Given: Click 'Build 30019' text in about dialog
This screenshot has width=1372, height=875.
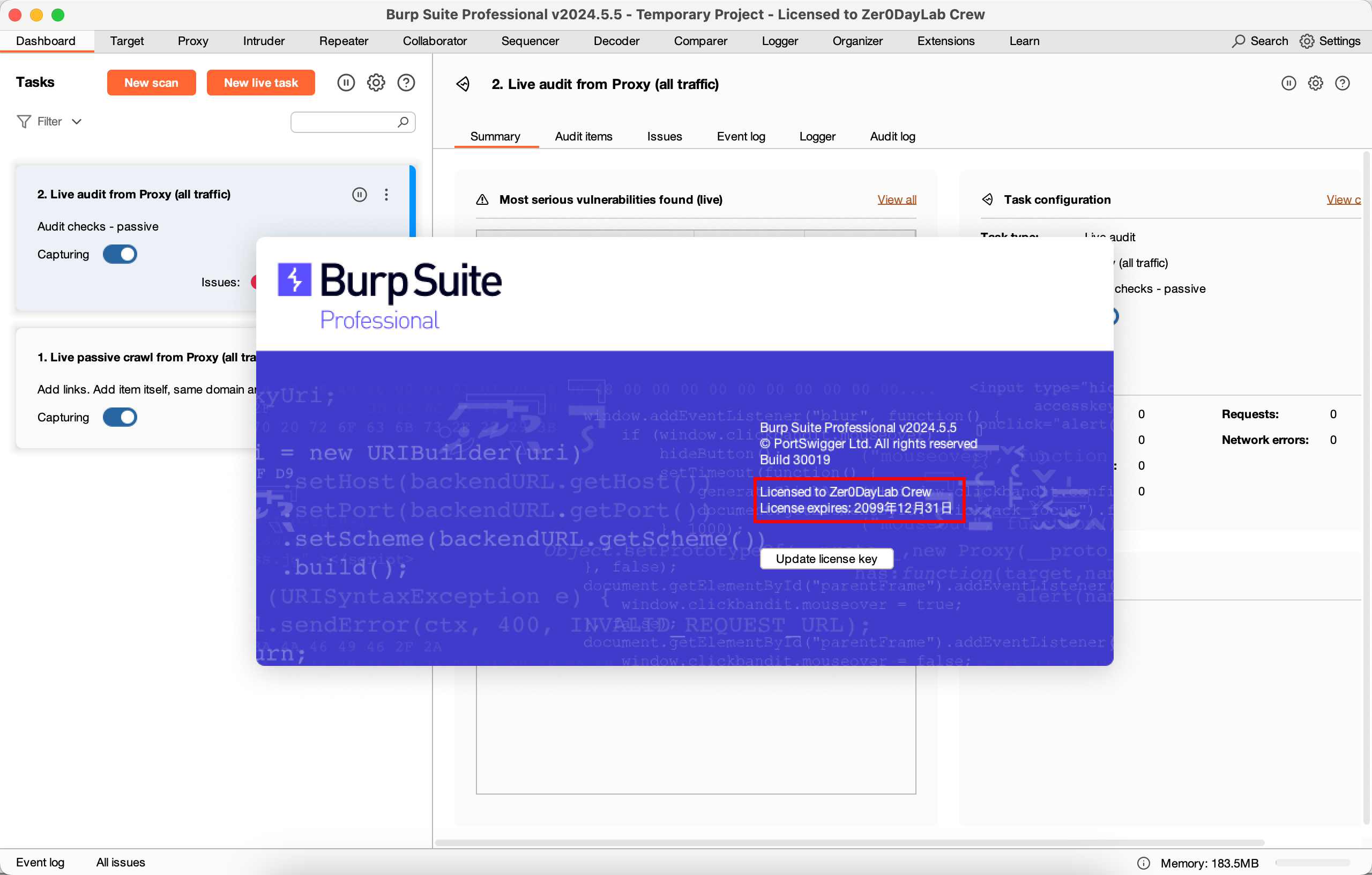Looking at the screenshot, I should point(794,459).
